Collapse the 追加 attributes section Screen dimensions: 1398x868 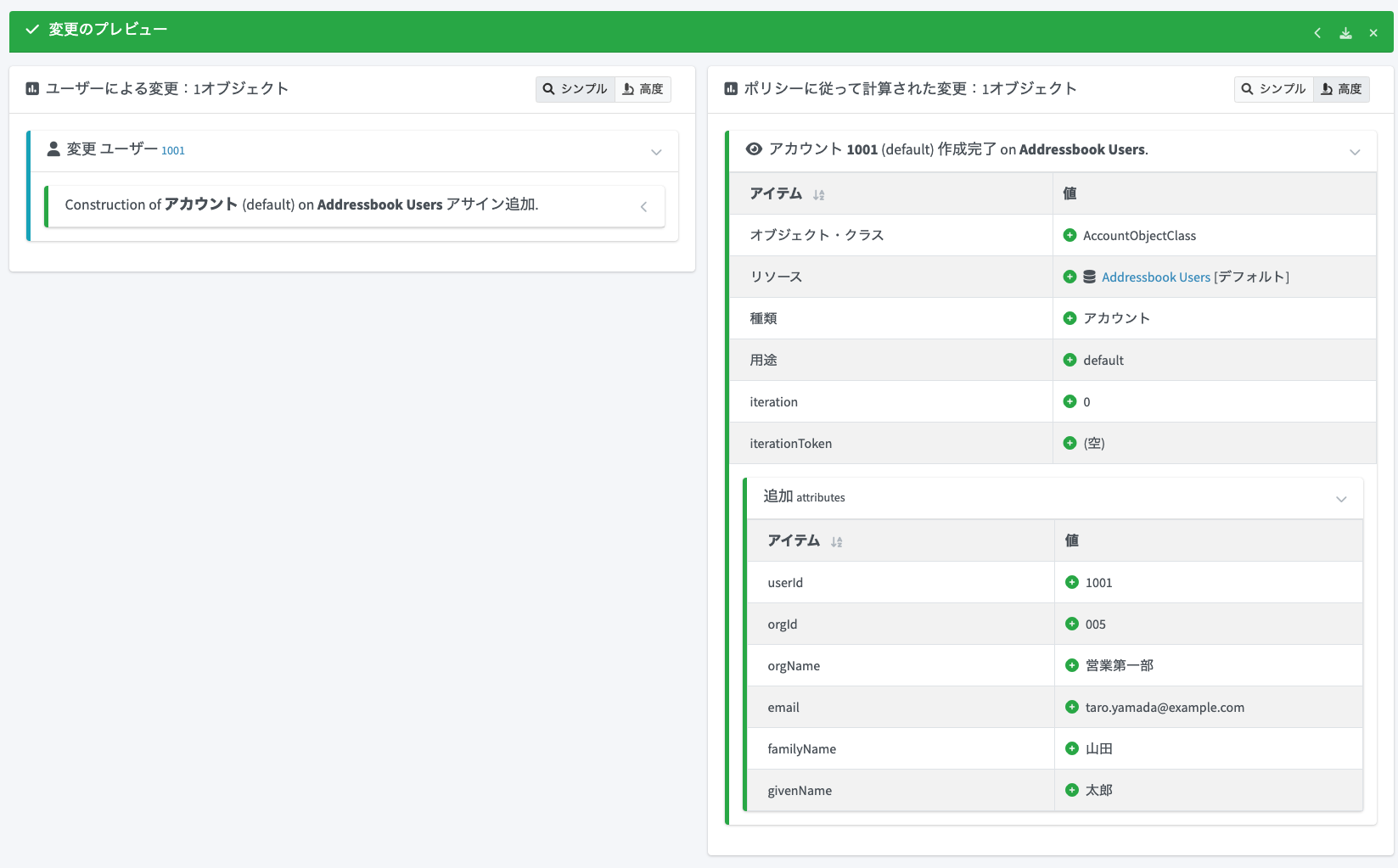click(1341, 499)
